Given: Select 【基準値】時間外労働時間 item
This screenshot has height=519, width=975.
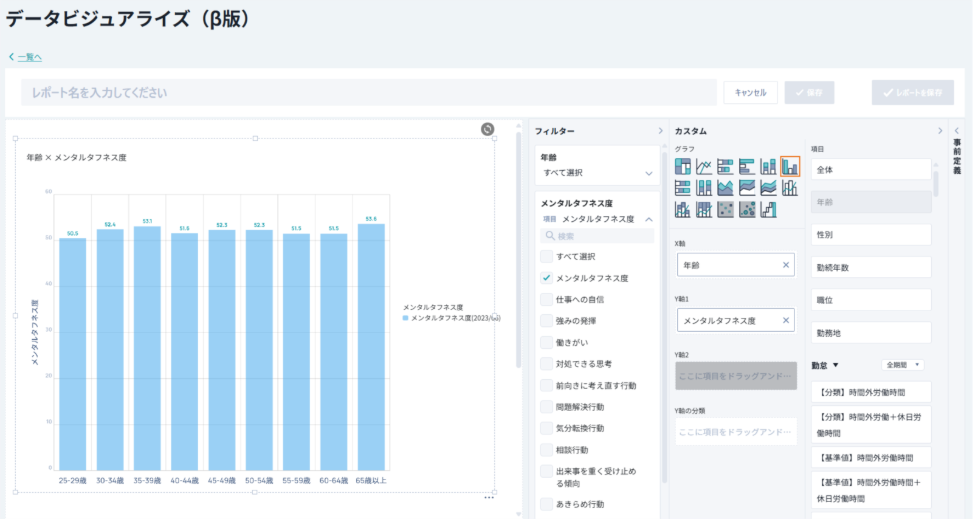Looking at the screenshot, I should click(871, 457).
